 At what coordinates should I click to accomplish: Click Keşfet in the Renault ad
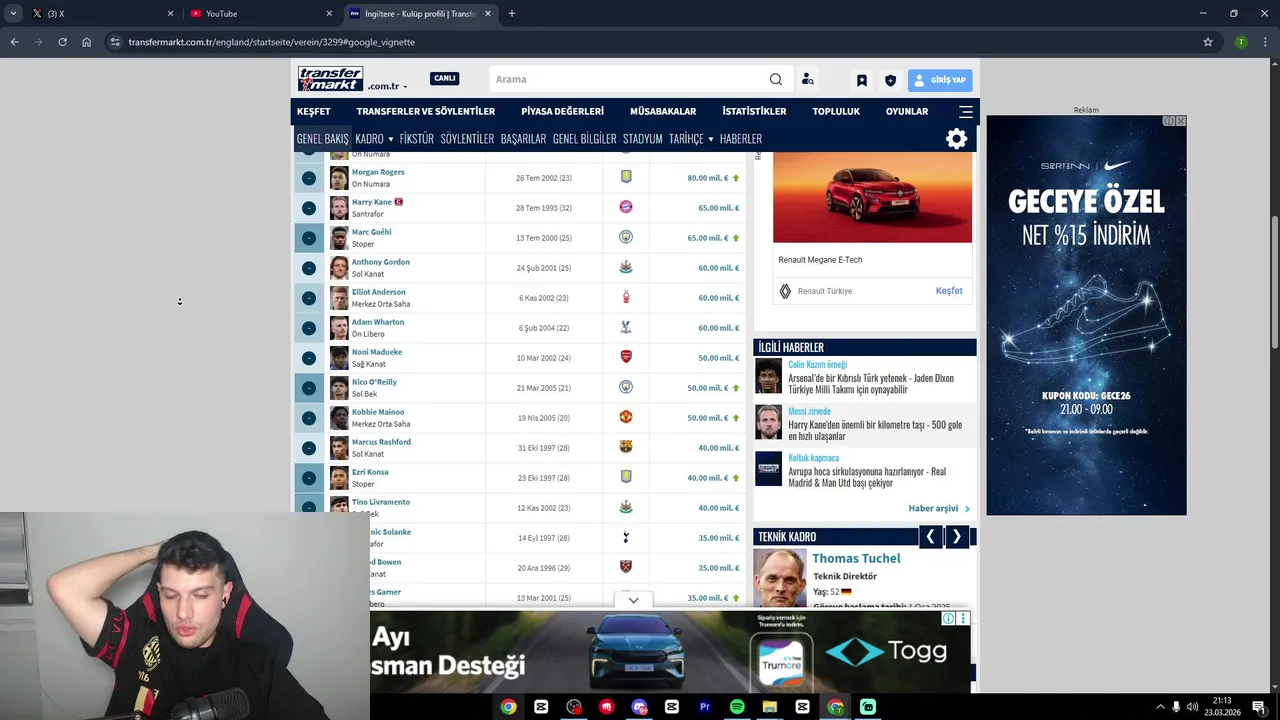point(949,291)
